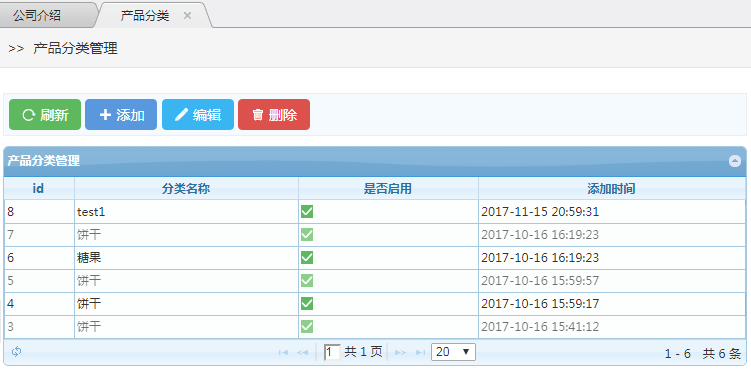Click the id cell with value 8

pos(39,212)
